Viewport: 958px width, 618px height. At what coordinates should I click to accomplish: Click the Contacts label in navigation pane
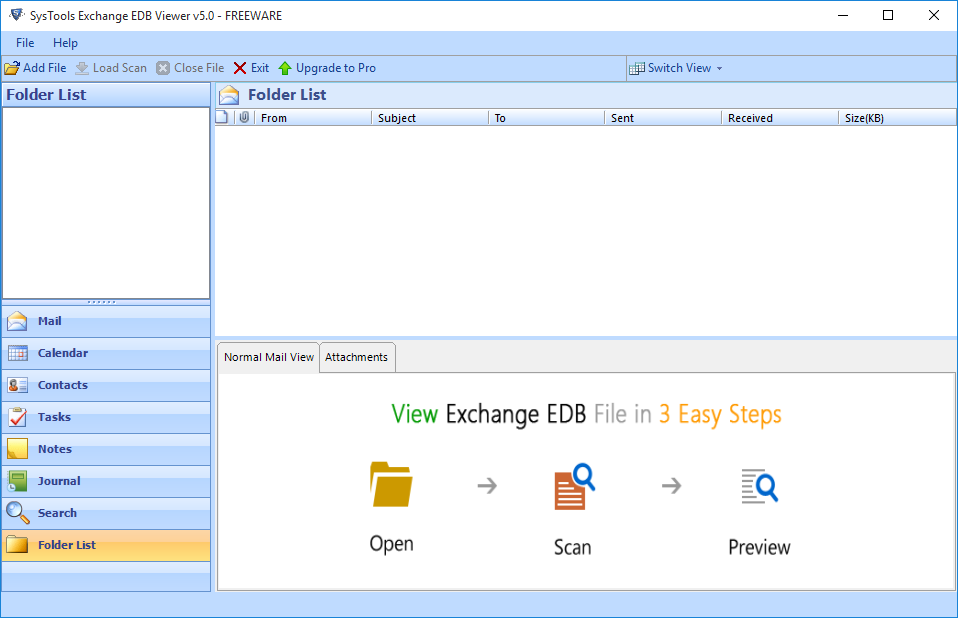click(x=63, y=385)
